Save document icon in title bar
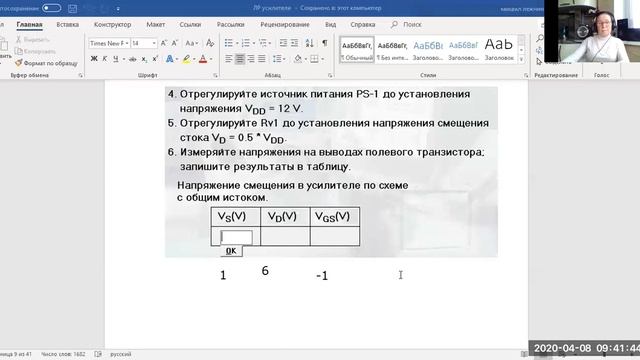The height and width of the screenshot is (360, 640). click(72, 8)
